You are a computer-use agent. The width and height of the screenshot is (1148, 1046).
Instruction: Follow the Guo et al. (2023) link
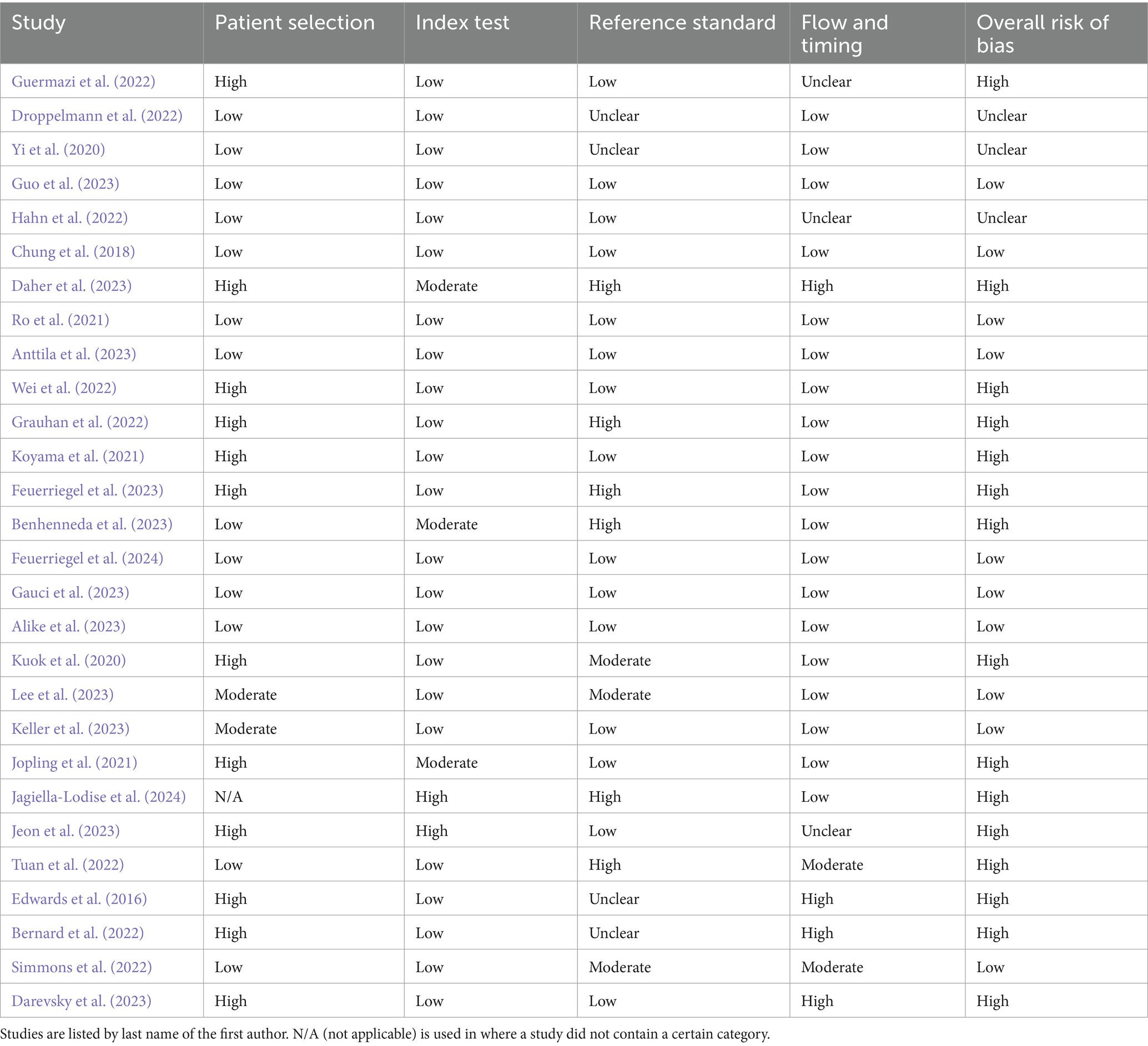(x=66, y=184)
